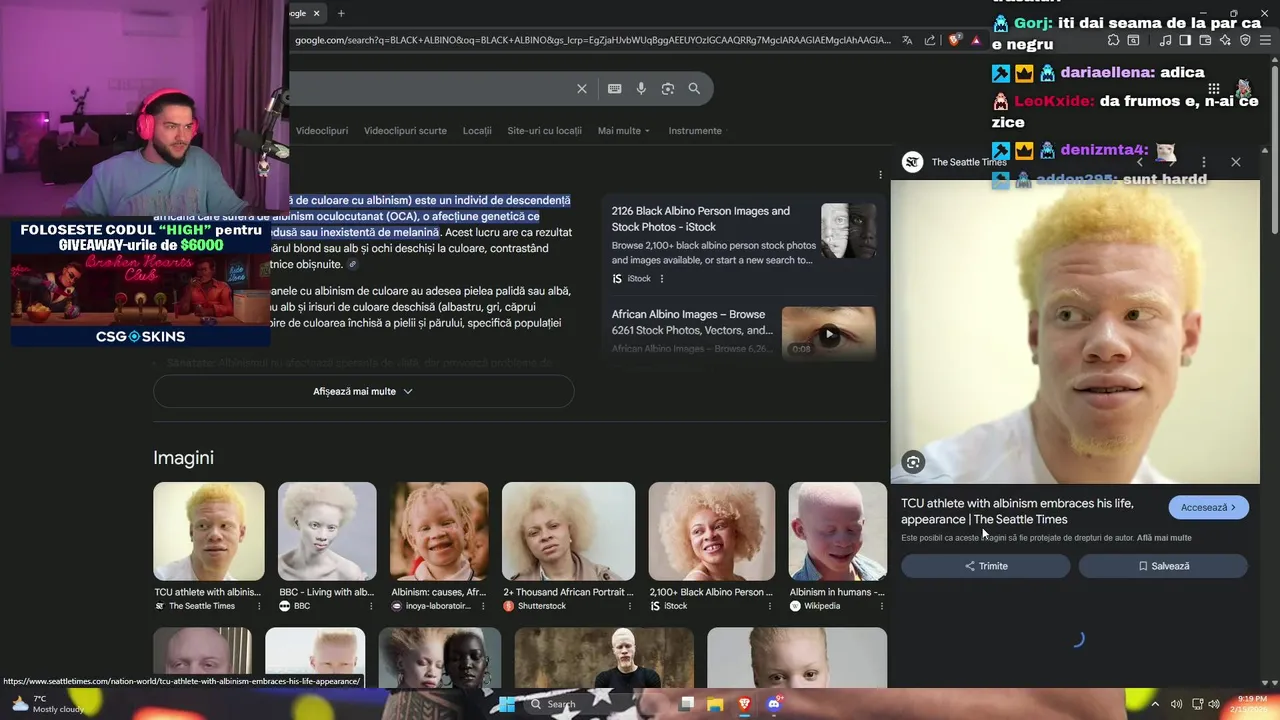The height and width of the screenshot is (720, 1280).
Task: Open three-dot menu for The Seattle Times thumbnail
Action: [259, 606]
